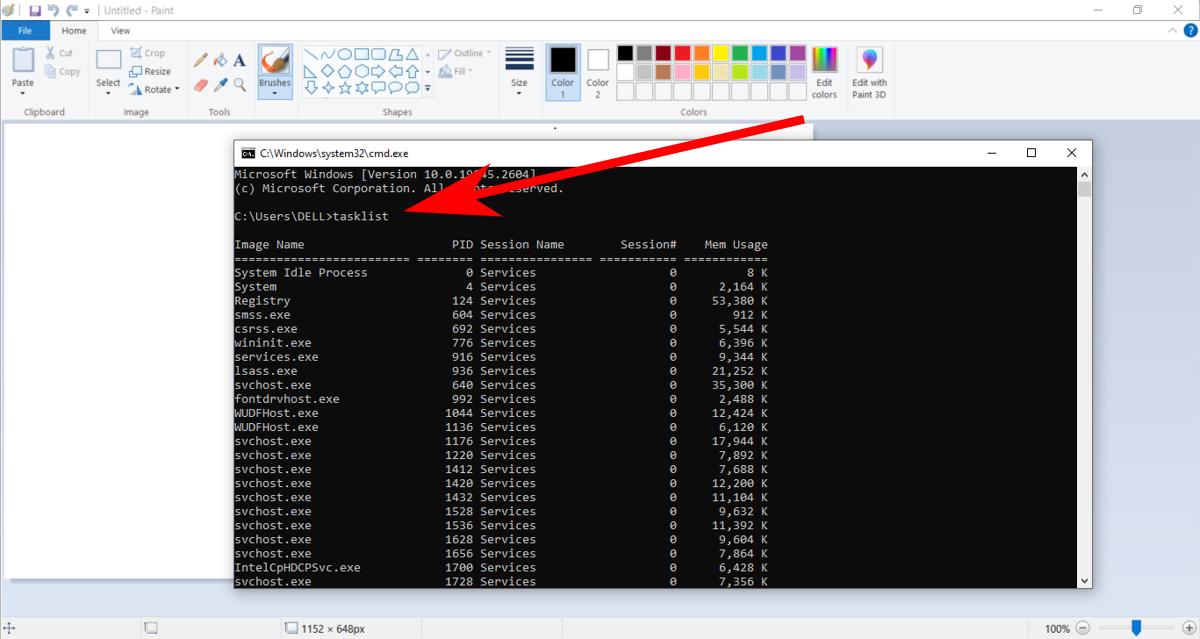The width and height of the screenshot is (1200, 639).
Task: Select the Text tool
Action: coord(238,59)
